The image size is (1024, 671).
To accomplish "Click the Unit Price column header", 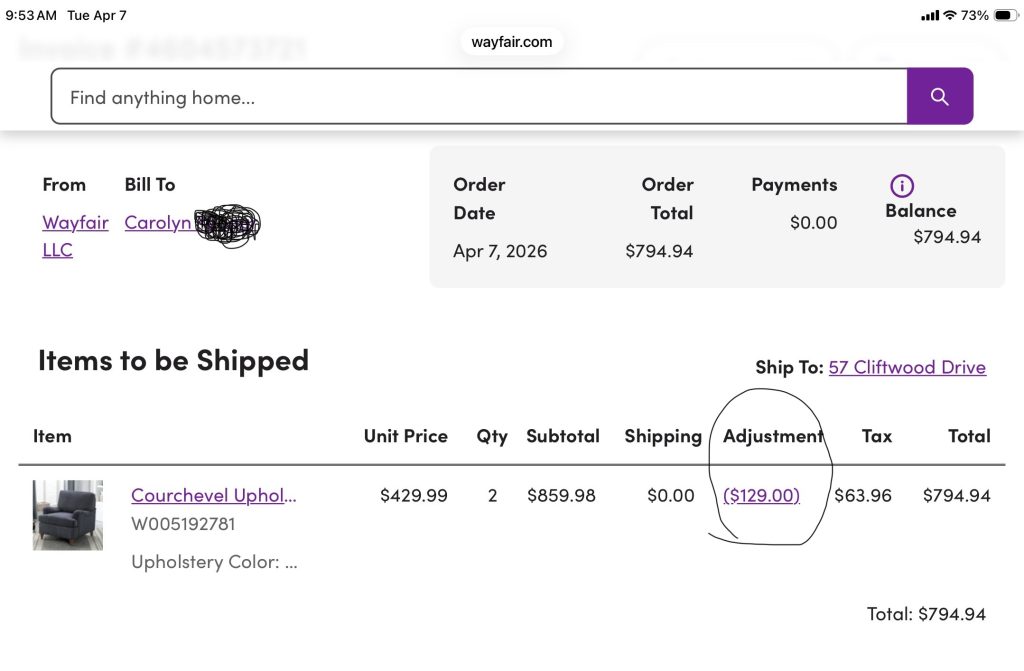I will coord(405,436).
